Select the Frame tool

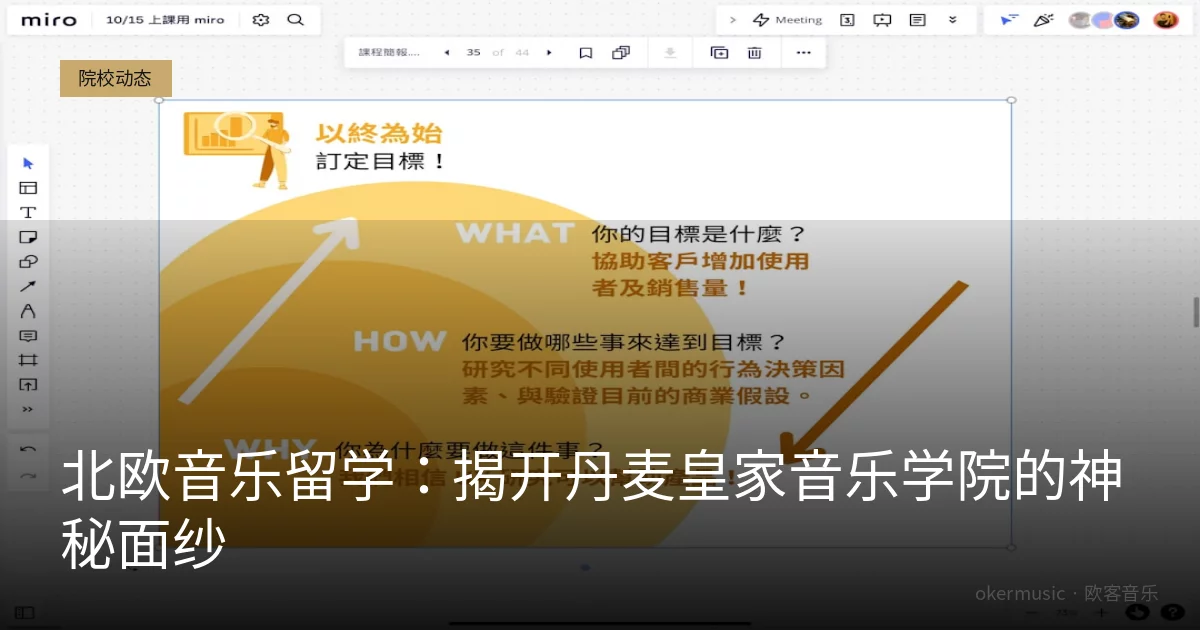click(28, 360)
